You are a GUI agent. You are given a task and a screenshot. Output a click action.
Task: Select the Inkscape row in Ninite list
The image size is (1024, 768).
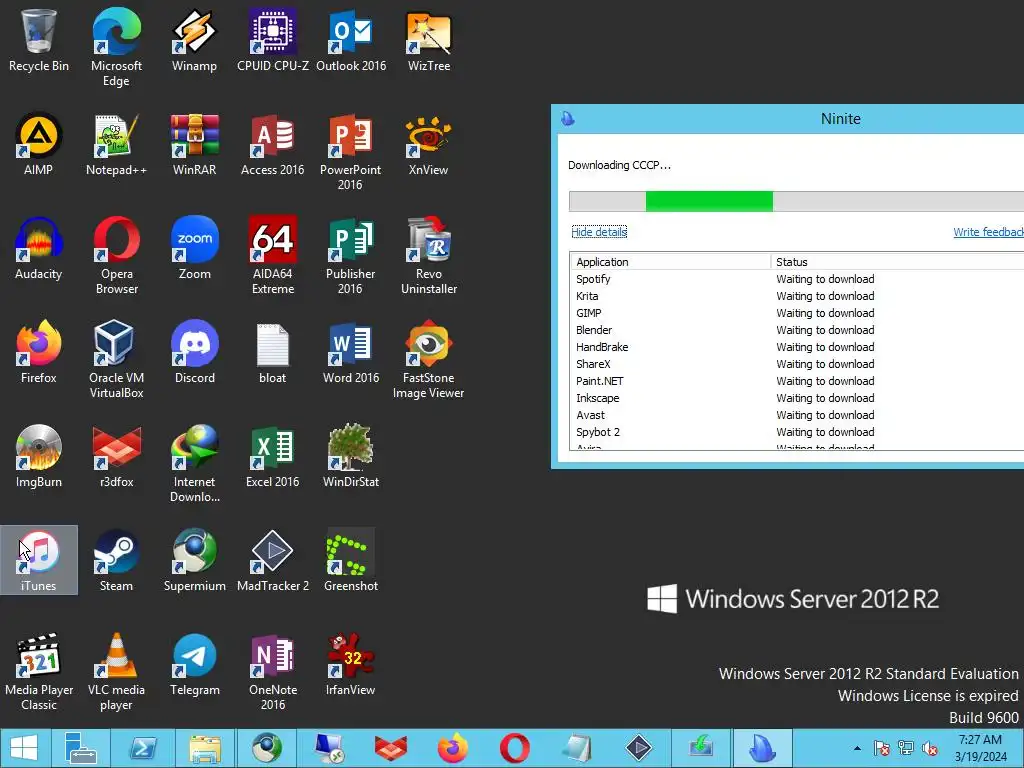coord(797,398)
